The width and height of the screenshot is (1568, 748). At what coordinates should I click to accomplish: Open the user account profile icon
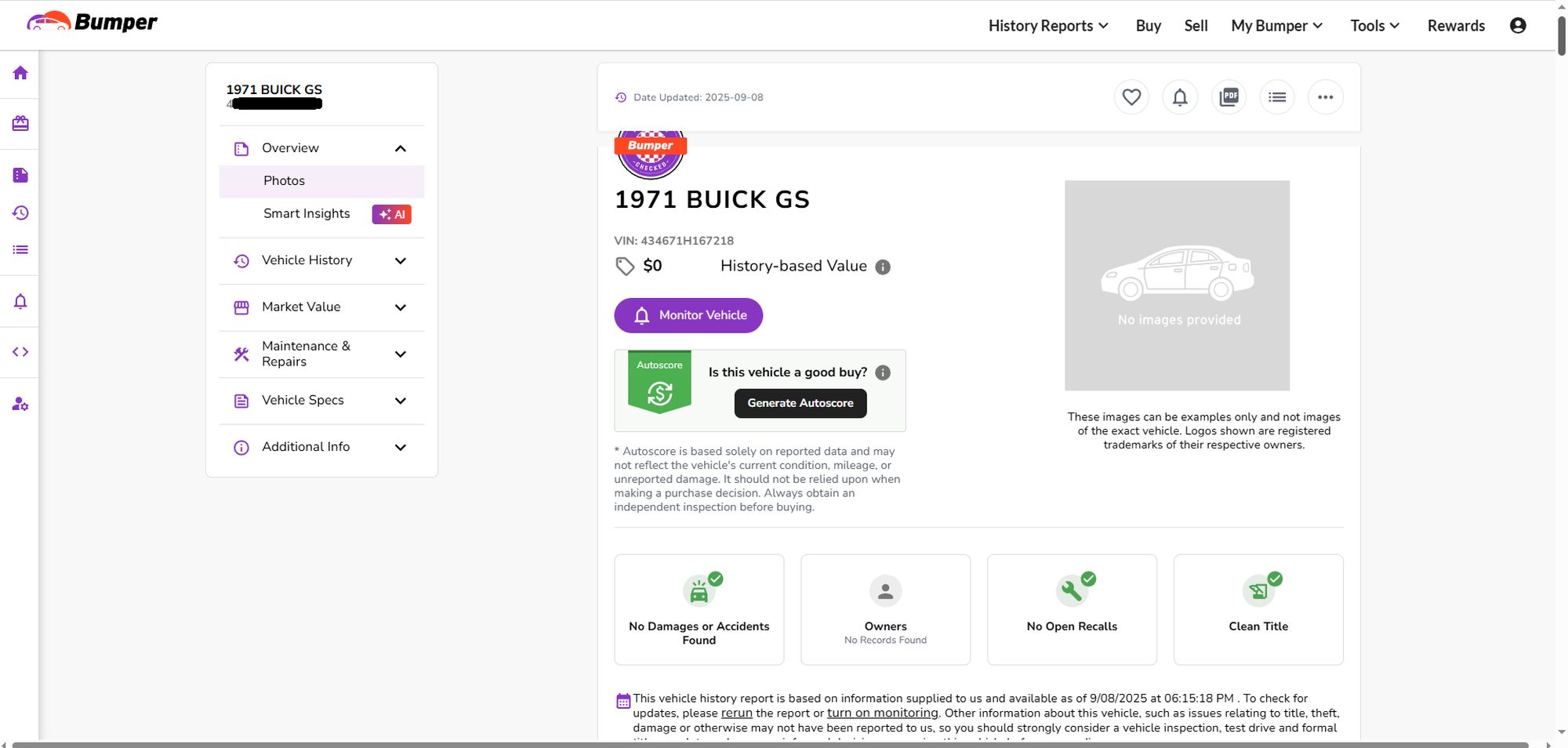(x=1518, y=26)
